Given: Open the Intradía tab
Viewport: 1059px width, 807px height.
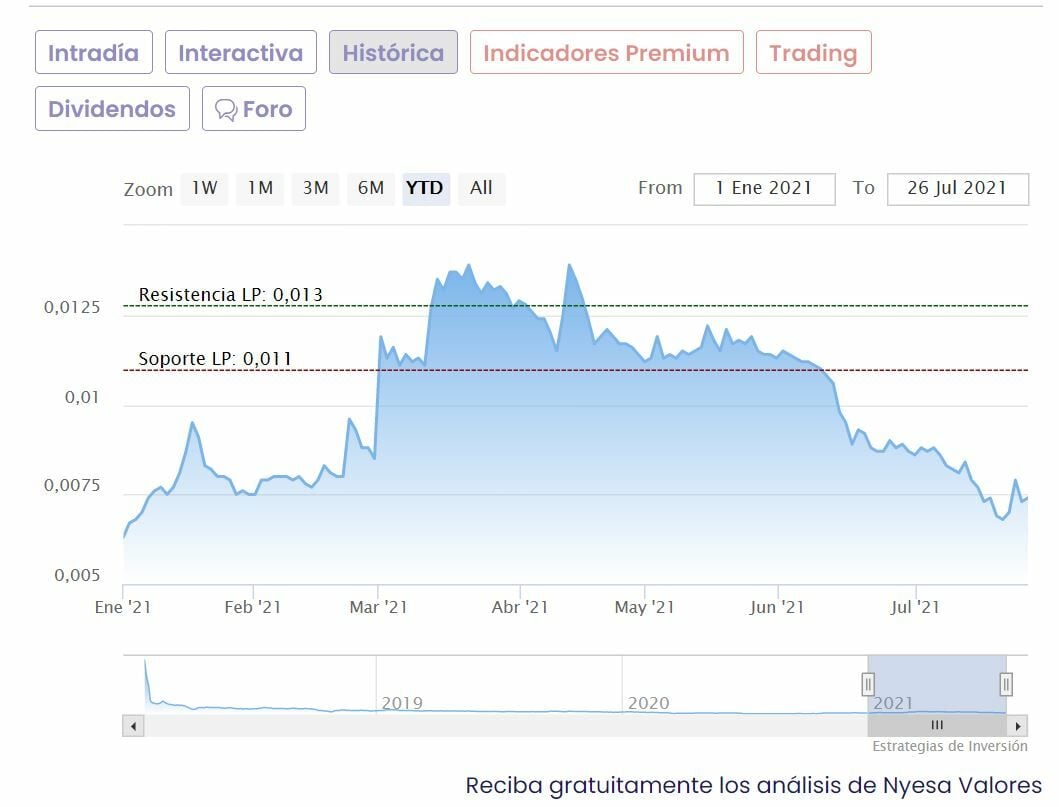Looking at the screenshot, I should click(94, 53).
